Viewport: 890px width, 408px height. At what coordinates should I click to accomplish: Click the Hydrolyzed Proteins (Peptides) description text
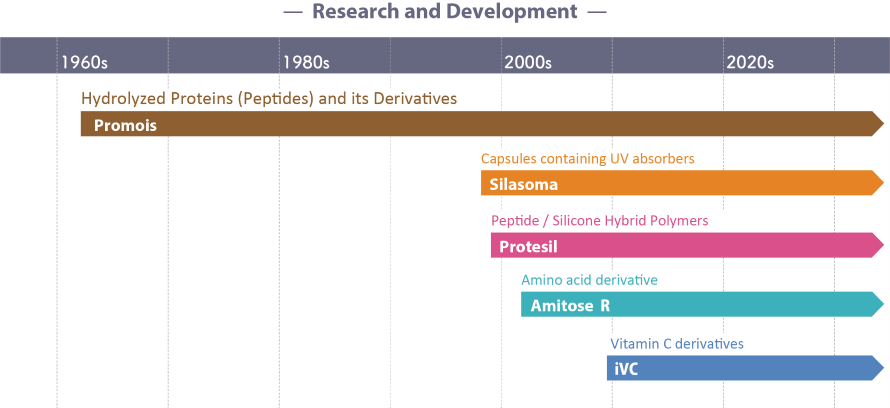click(x=269, y=99)
